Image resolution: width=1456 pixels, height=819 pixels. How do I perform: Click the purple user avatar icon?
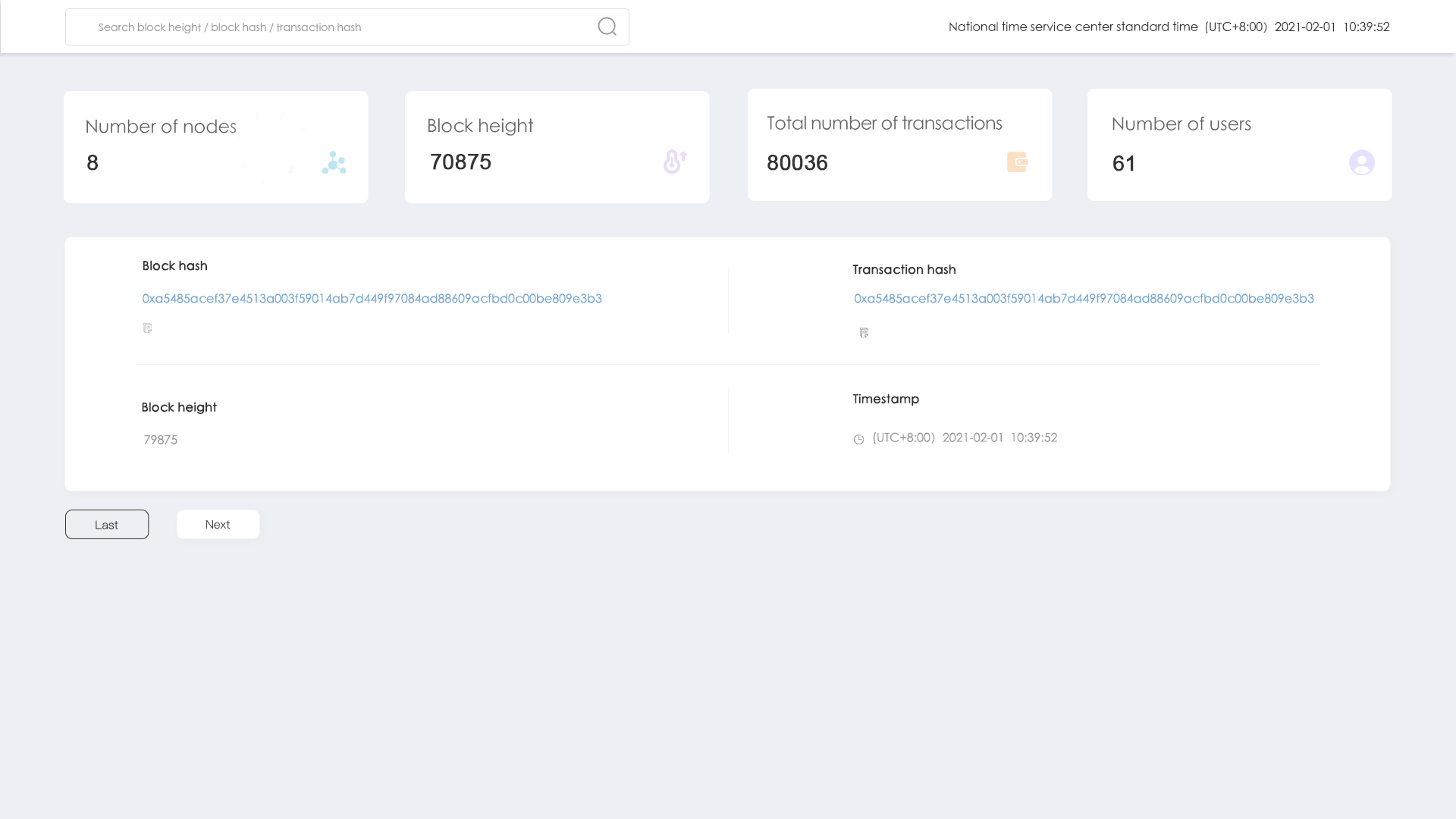pos(1361,162)
